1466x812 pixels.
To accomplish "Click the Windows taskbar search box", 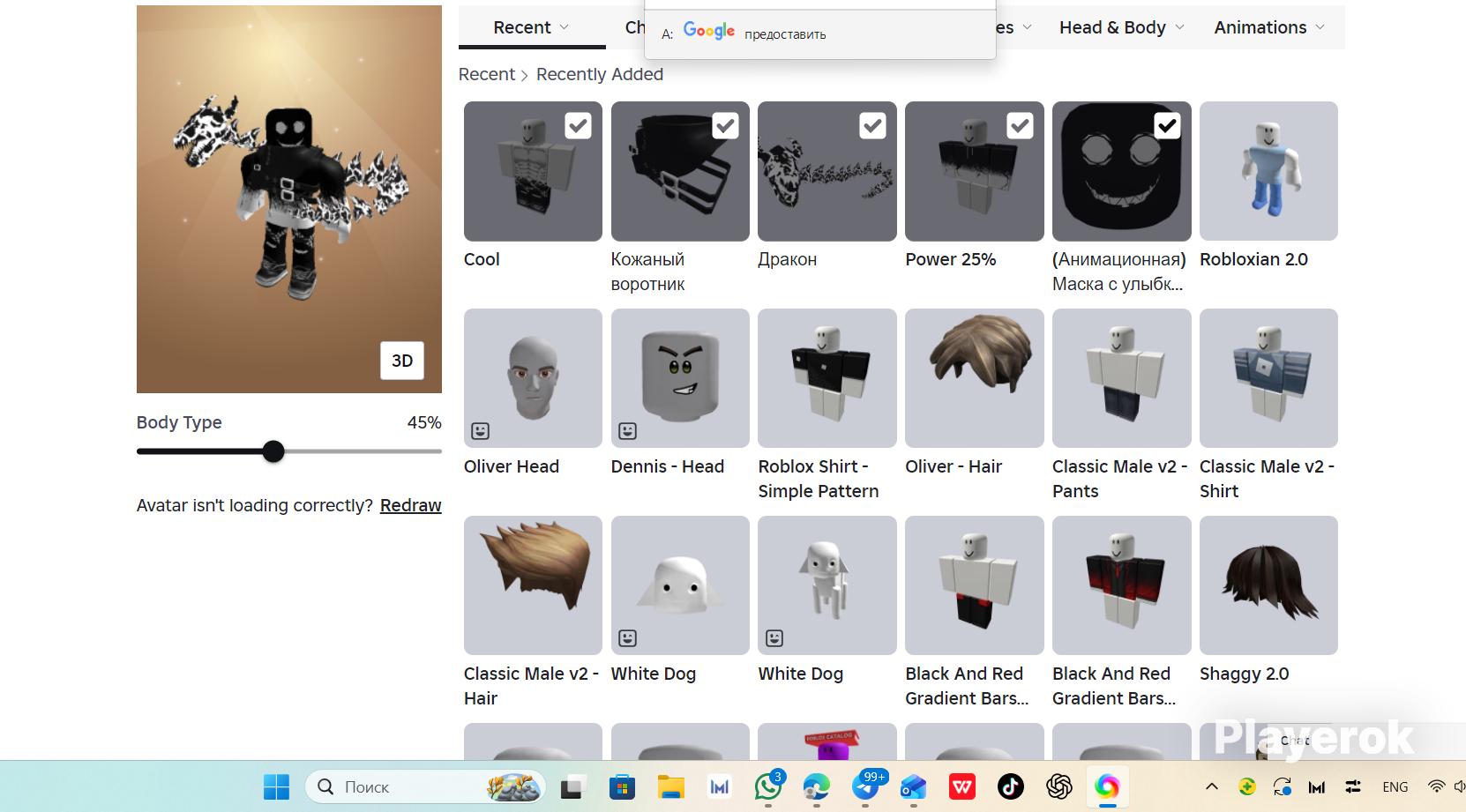I will point(425,786).
